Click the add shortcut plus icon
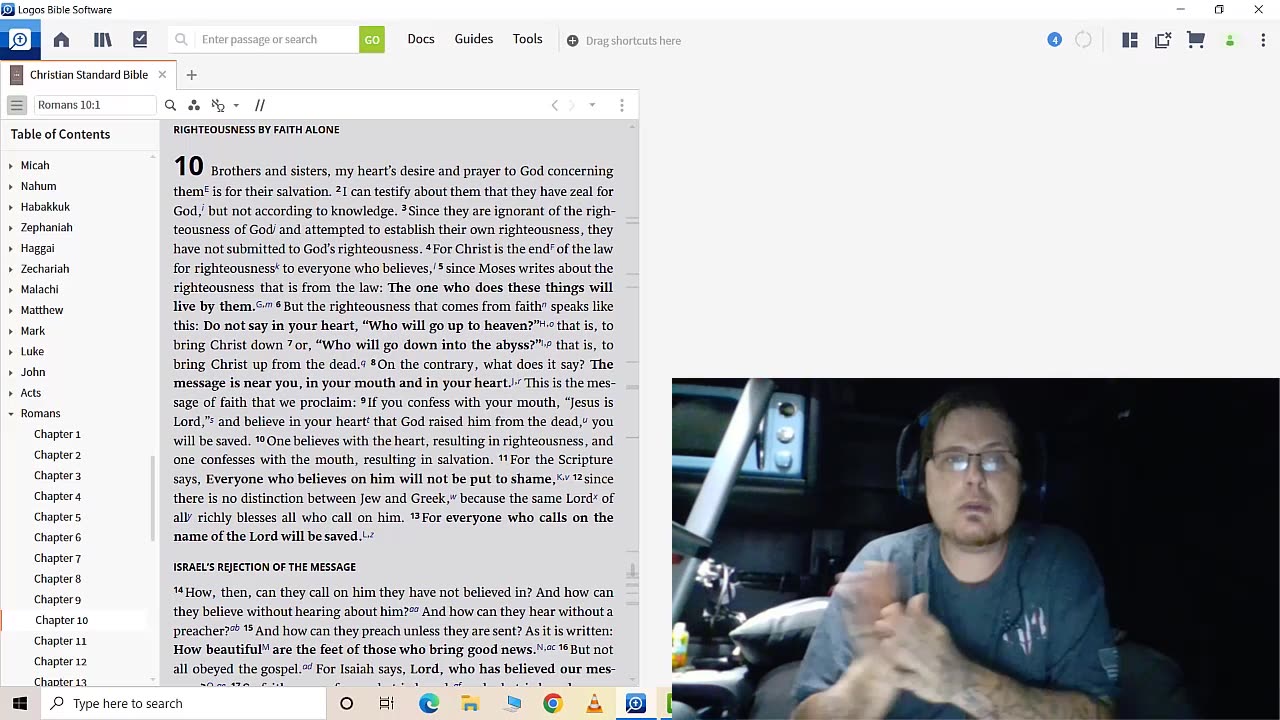The width and height of the screenshot is (1280, 720). click(x=572, y=41)
